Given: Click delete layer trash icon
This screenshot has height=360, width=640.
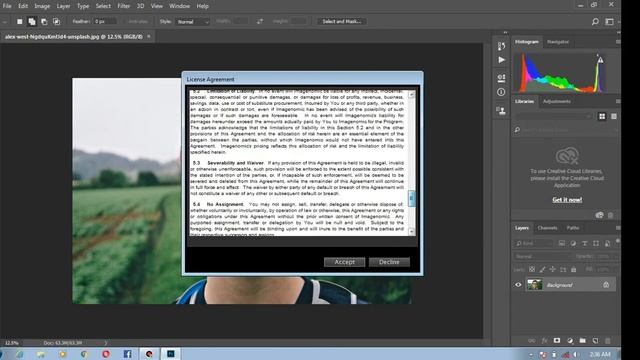Looking at the screenshot, I should (x=608, y=340).
